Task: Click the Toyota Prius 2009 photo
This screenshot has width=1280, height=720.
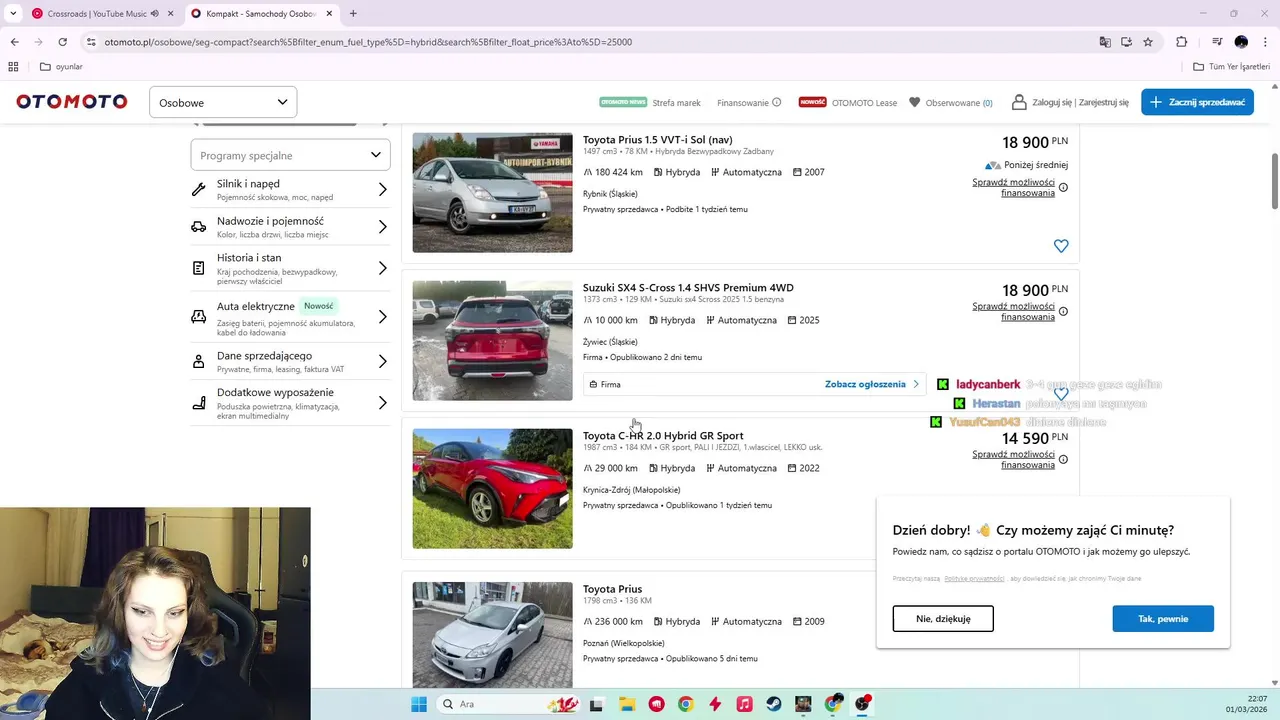Action: tap(492, 634)
